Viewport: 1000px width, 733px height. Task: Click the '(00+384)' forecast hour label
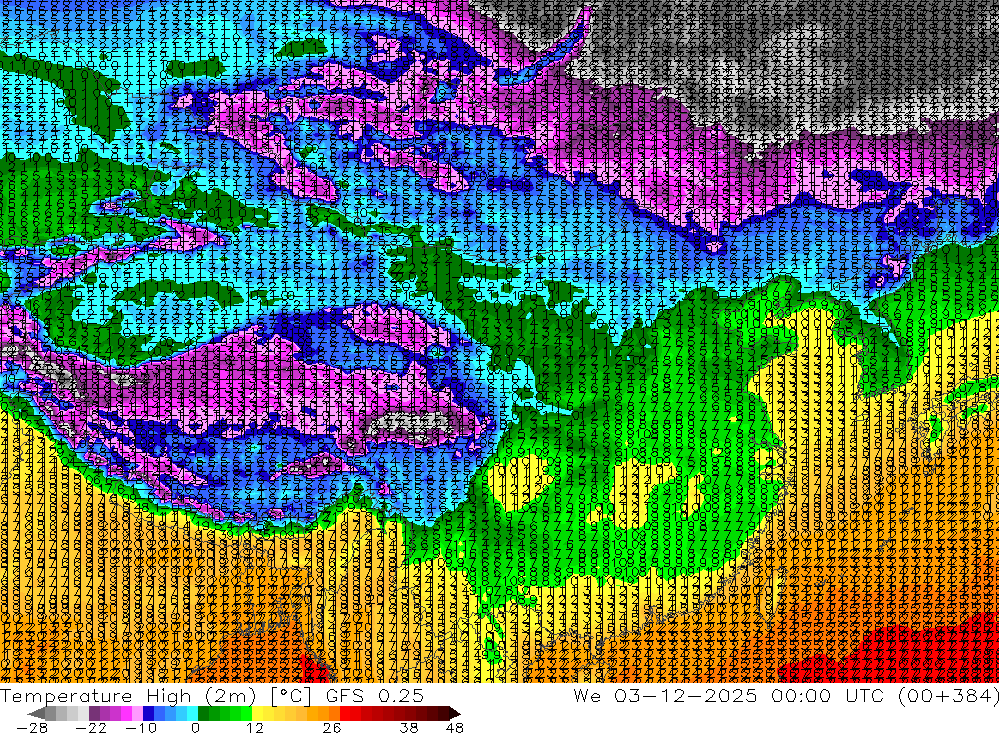coord(948,695)
